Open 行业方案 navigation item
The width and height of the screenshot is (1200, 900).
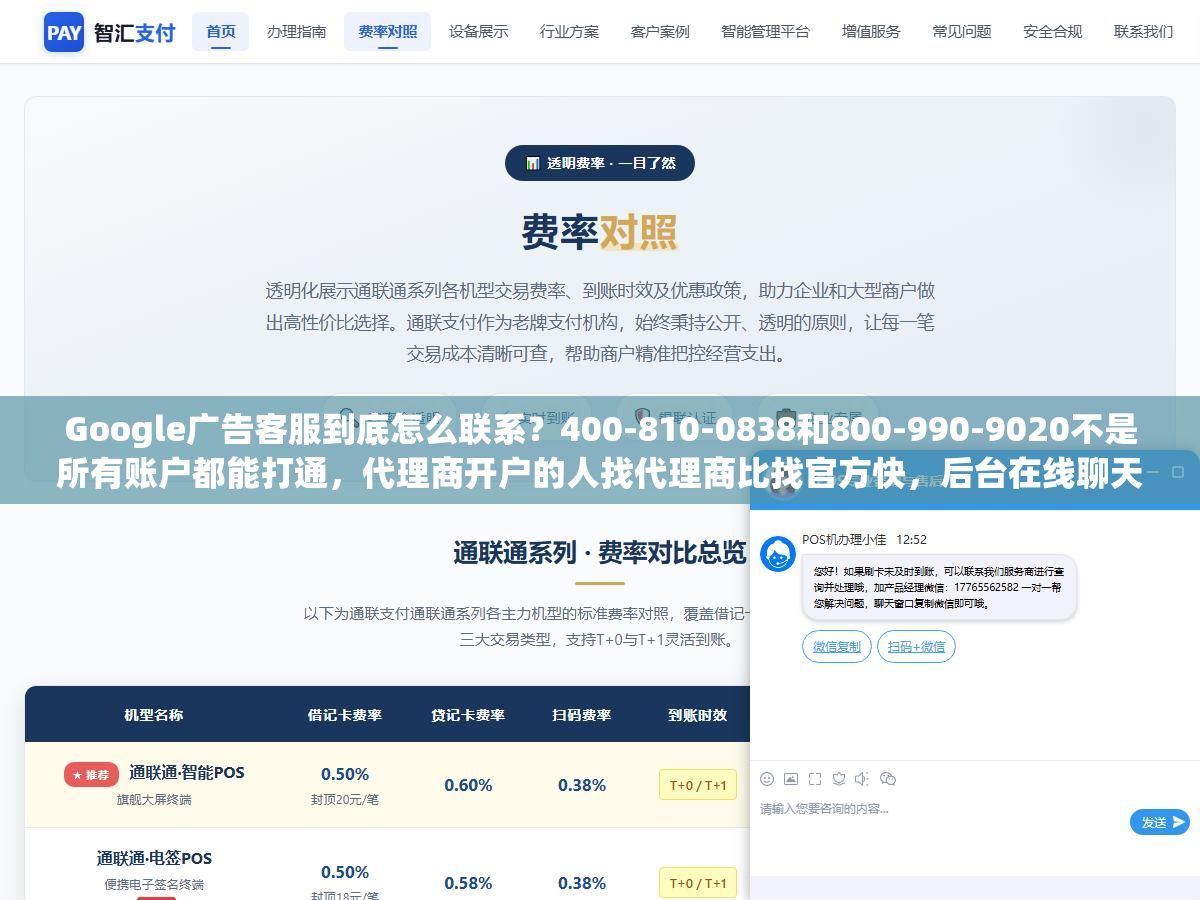point(569,32)
